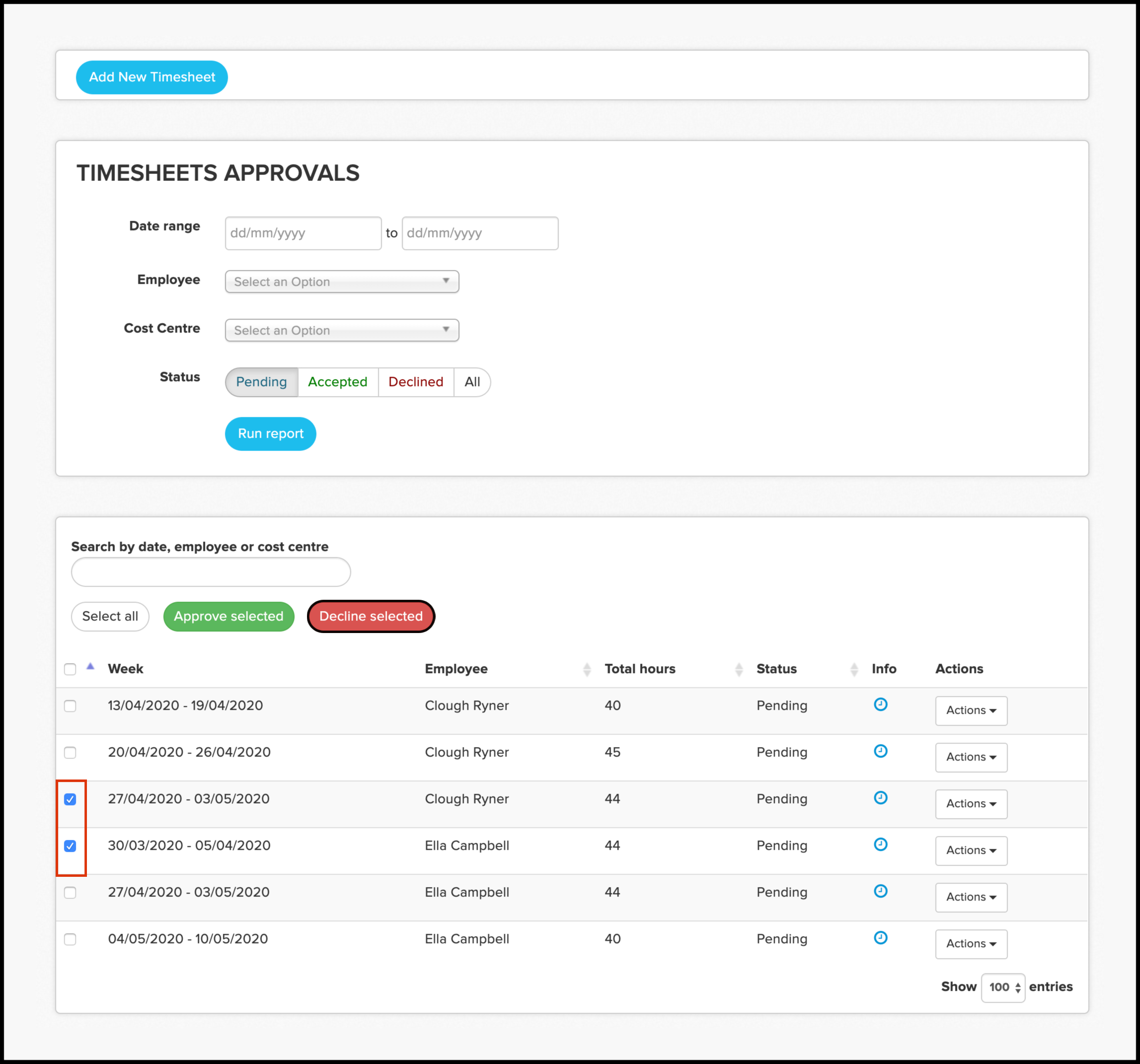Image resolution: width=1140 pixels, height=1064 pixels.
Task: Select the Declined status filter
Action: [x=415, y=382]
